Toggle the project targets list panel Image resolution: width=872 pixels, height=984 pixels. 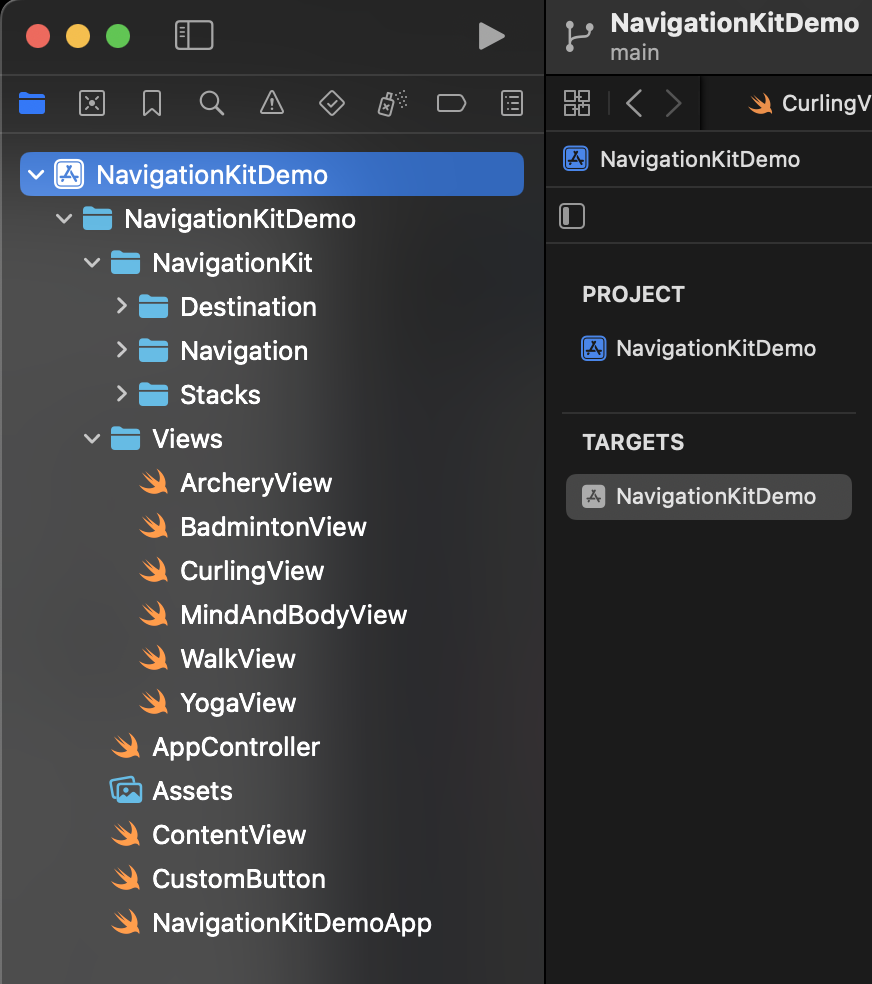click(572, 216)
